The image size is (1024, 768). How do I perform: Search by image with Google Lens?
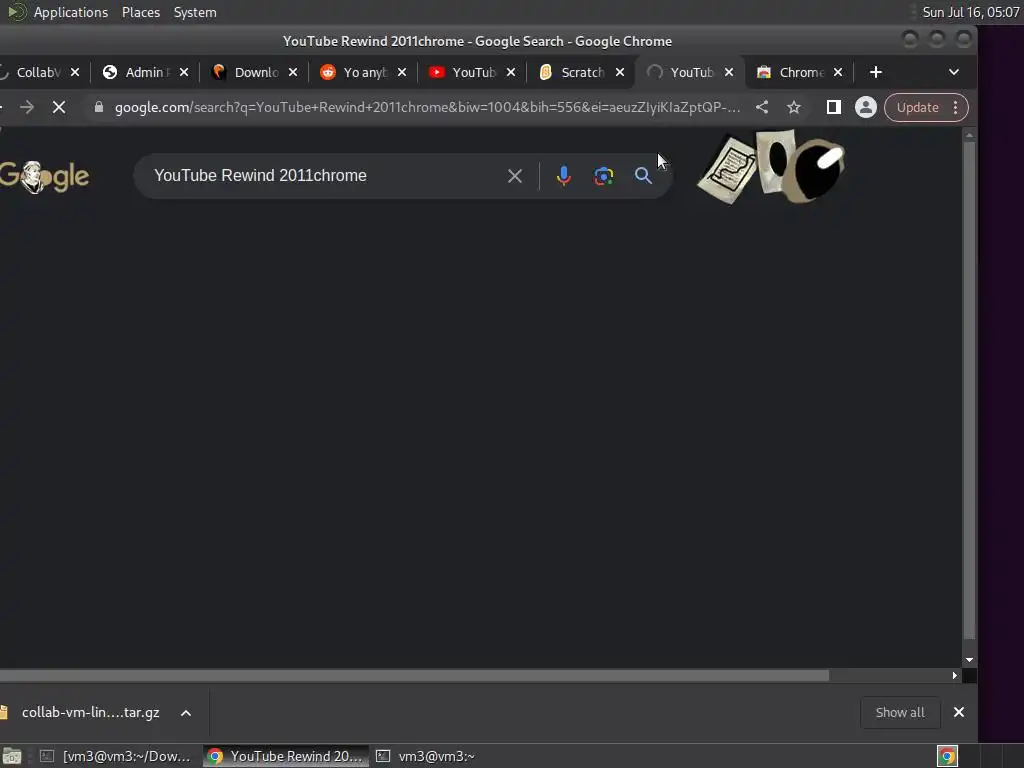(603, 176)
